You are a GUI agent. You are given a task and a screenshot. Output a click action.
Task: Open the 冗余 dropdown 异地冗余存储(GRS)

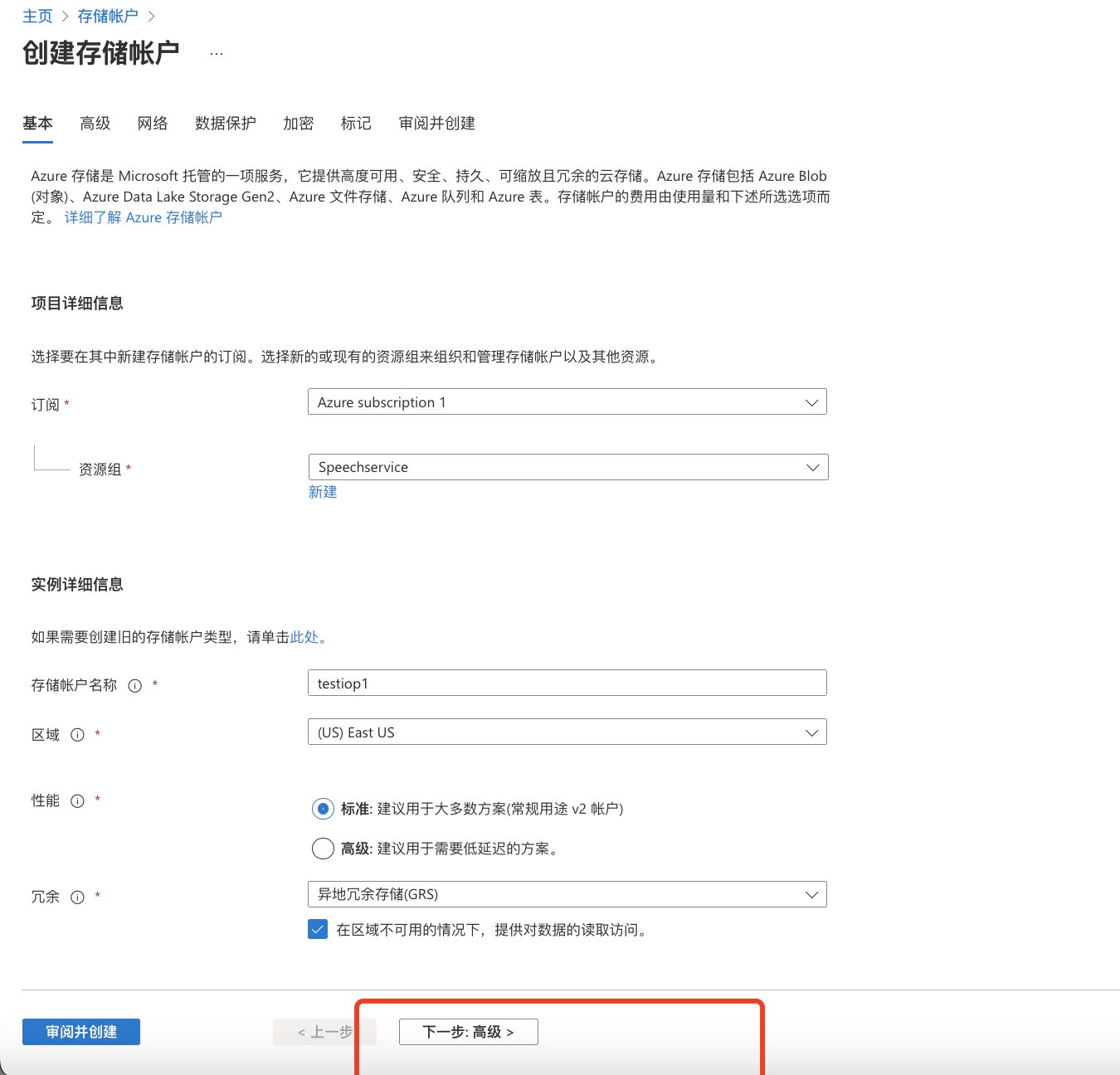coord(567,894)
